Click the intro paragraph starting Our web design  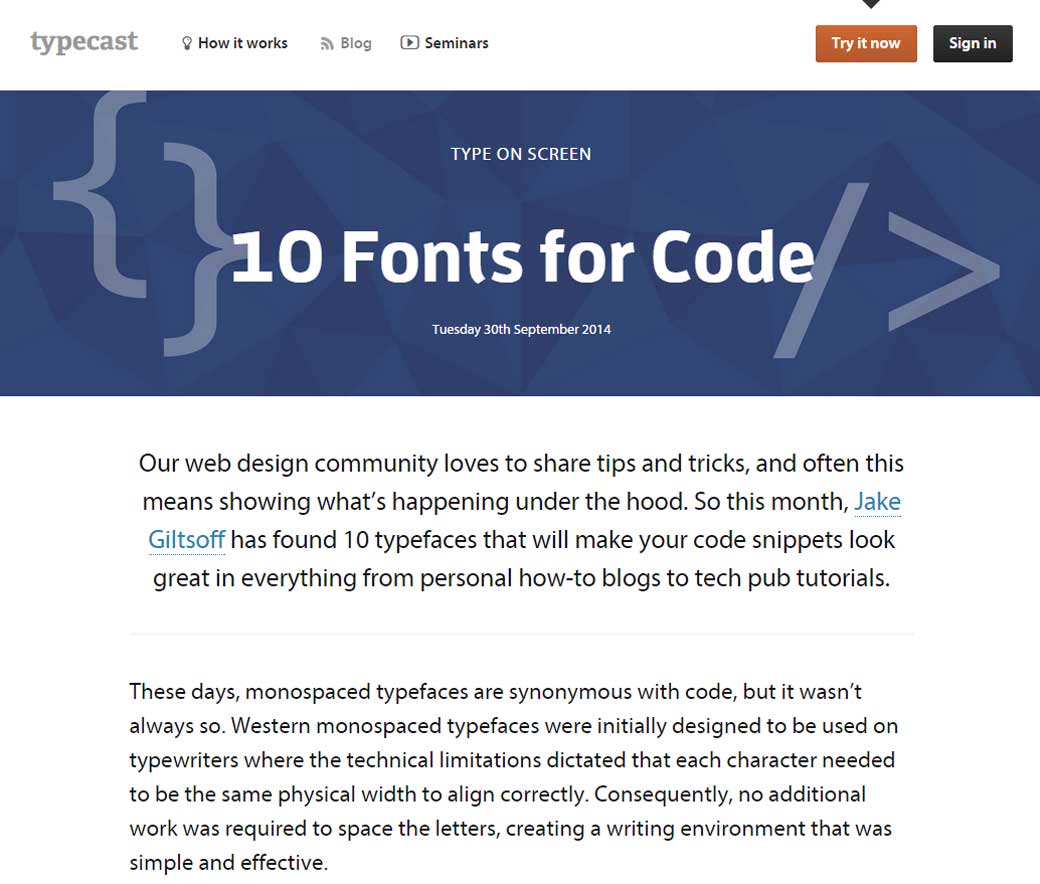coord(521,520)
